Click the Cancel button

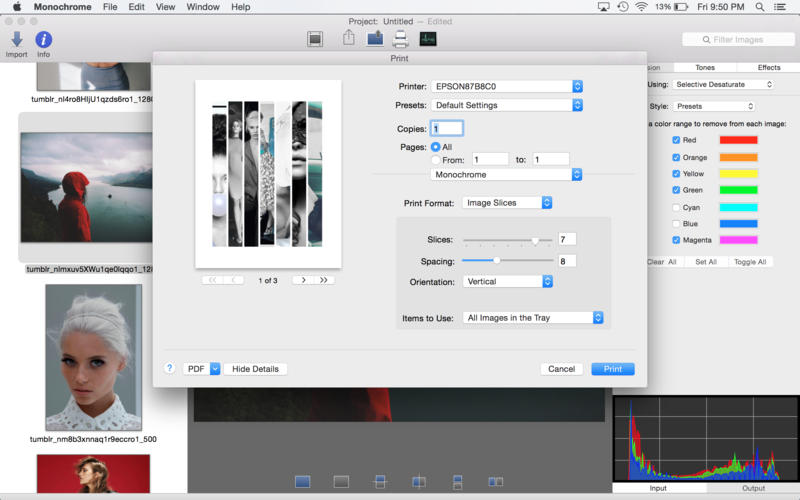561,369
